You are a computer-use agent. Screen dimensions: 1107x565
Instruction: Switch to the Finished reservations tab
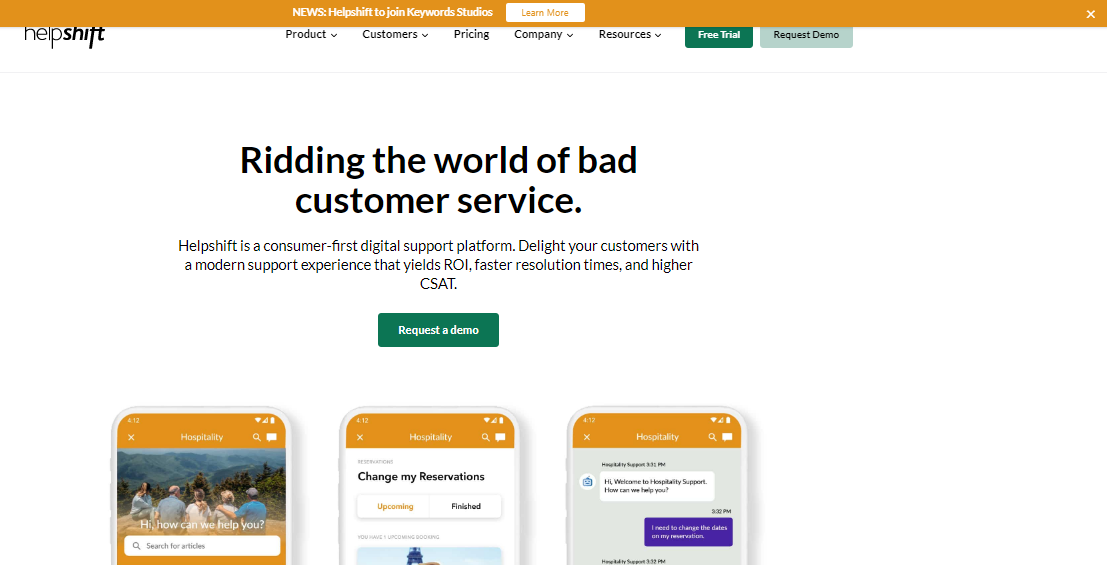[466, 506]
